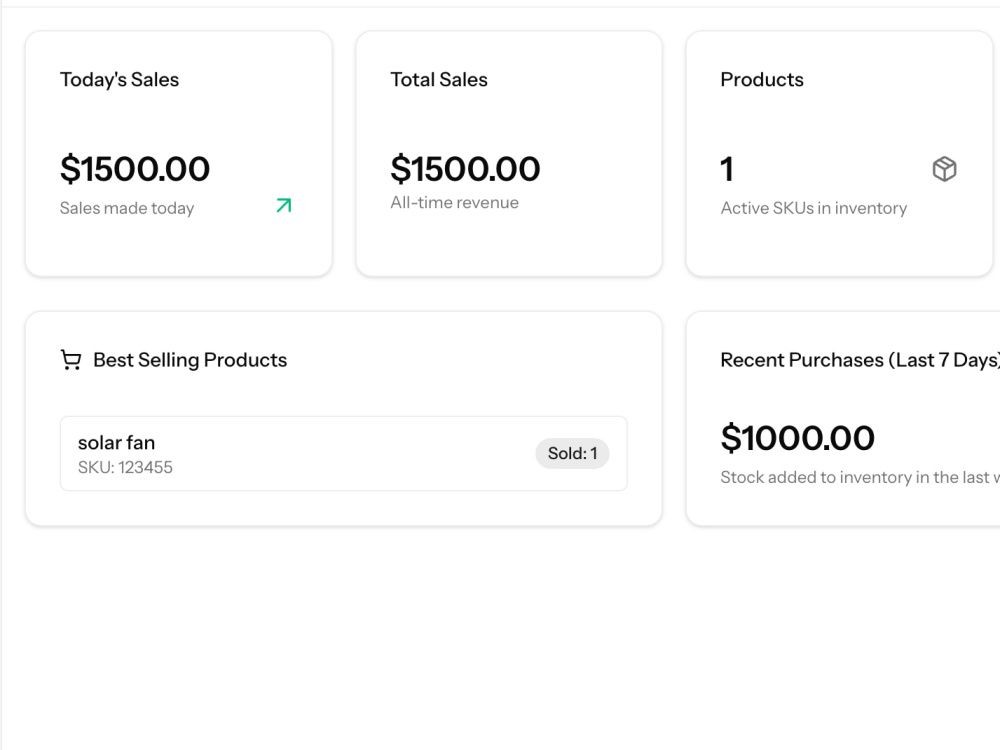1000x750 pixels.
Task: Click the $1000.00 recent purchases amount
Action: 797,438
